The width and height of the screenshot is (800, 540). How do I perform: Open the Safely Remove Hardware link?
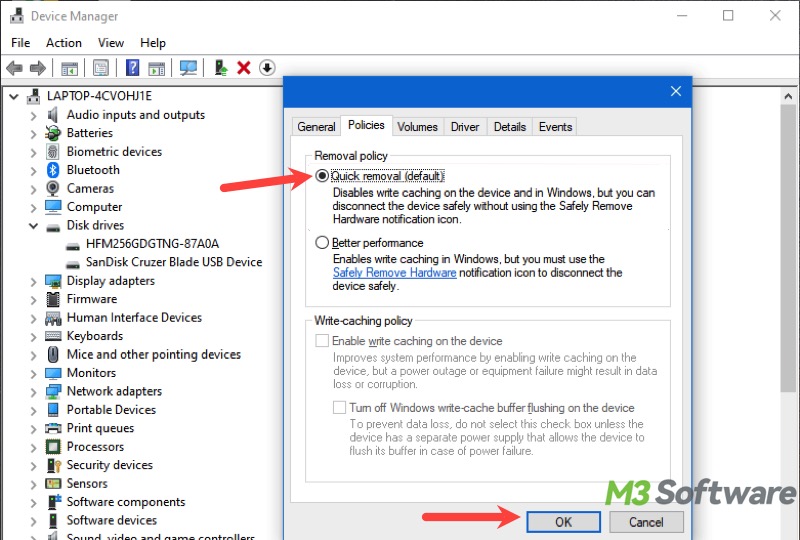pos(394,273)
